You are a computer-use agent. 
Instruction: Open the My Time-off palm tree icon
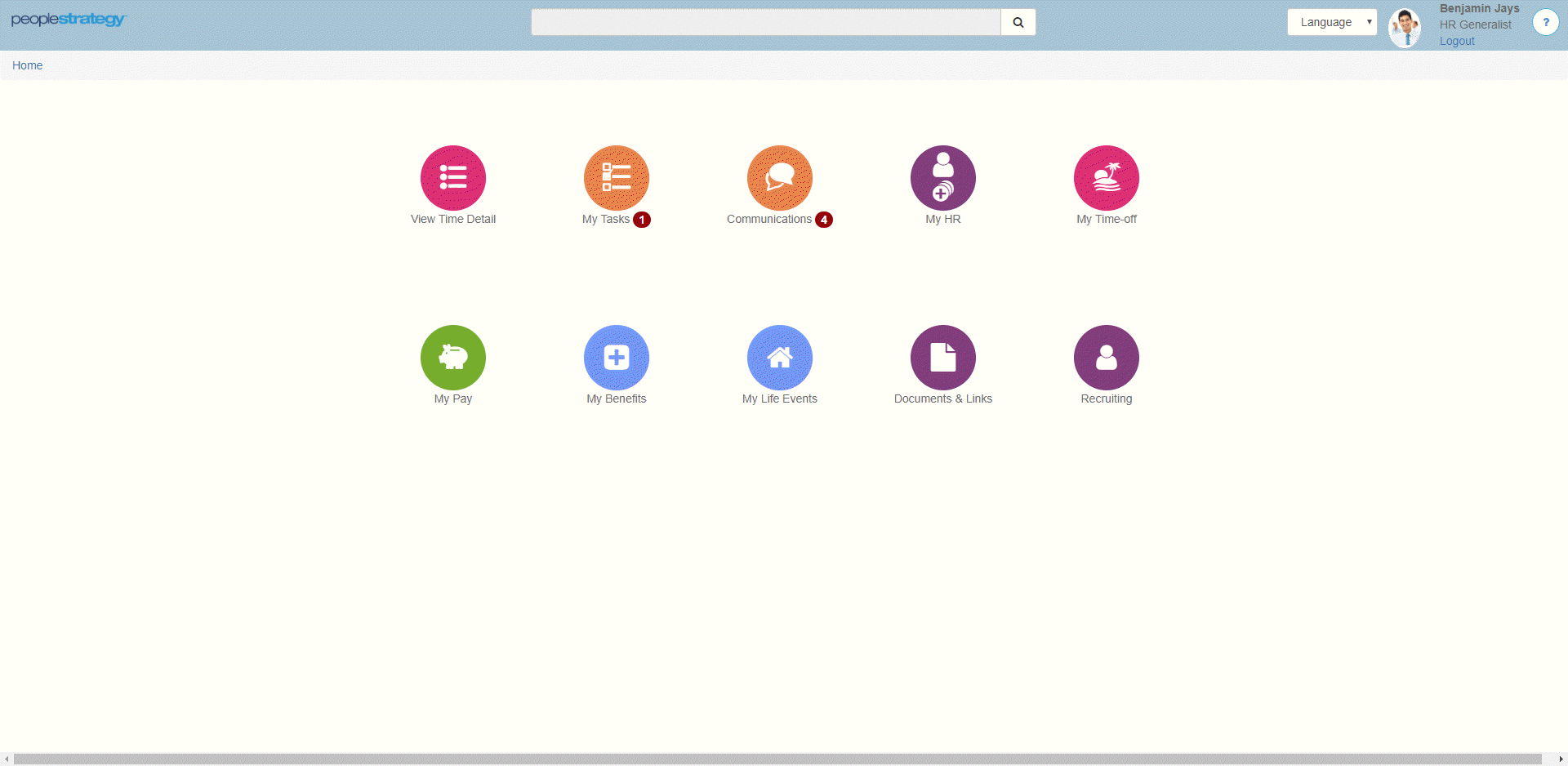click(x=1107, y=178)
